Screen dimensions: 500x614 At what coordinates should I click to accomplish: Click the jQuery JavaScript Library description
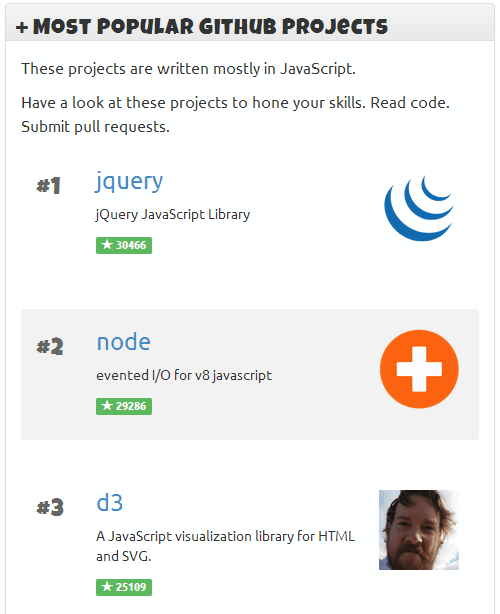173,215
